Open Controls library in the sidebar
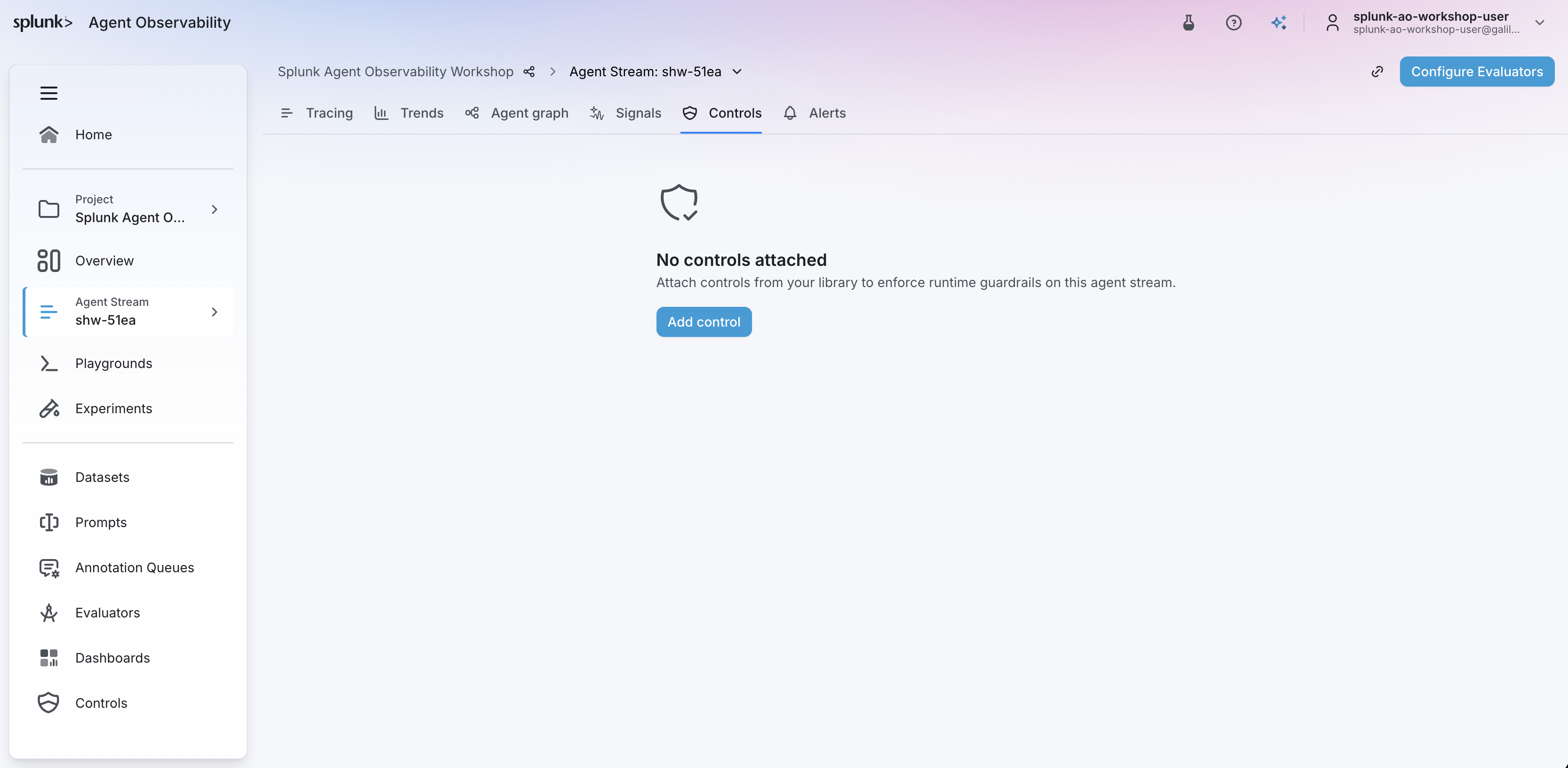Screen dimensions: 1568x768 pyautogui.click(x=128, y=703)
